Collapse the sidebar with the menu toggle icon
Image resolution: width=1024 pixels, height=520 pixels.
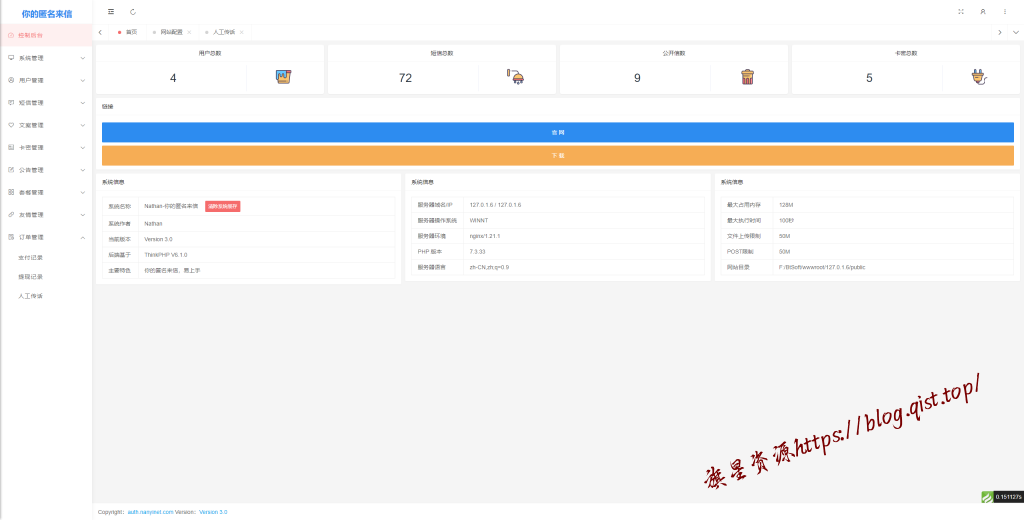(111, 12)
